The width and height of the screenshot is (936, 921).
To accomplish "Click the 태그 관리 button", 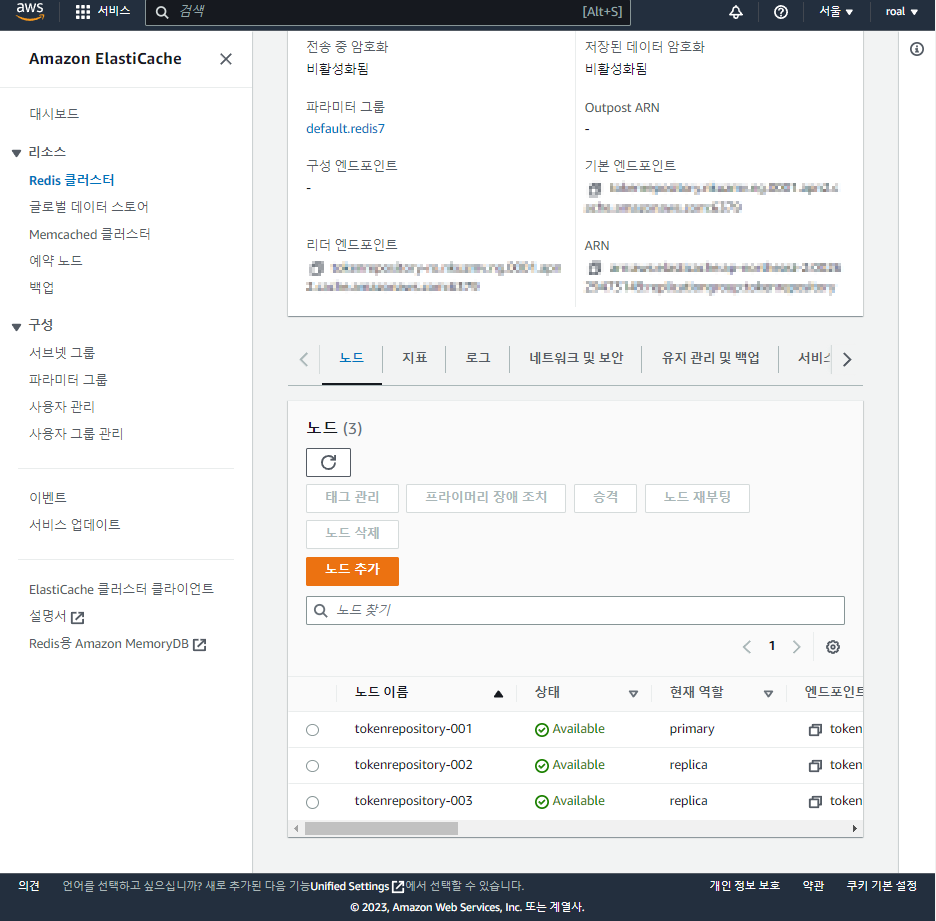I will (x=352, y=498).
